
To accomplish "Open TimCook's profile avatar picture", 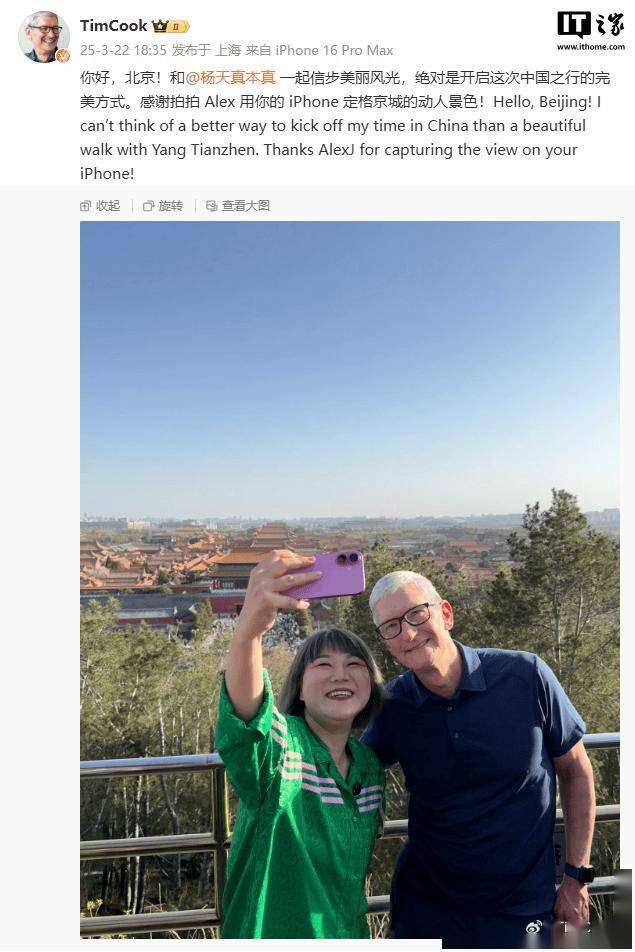I will (x=43, y=36).
